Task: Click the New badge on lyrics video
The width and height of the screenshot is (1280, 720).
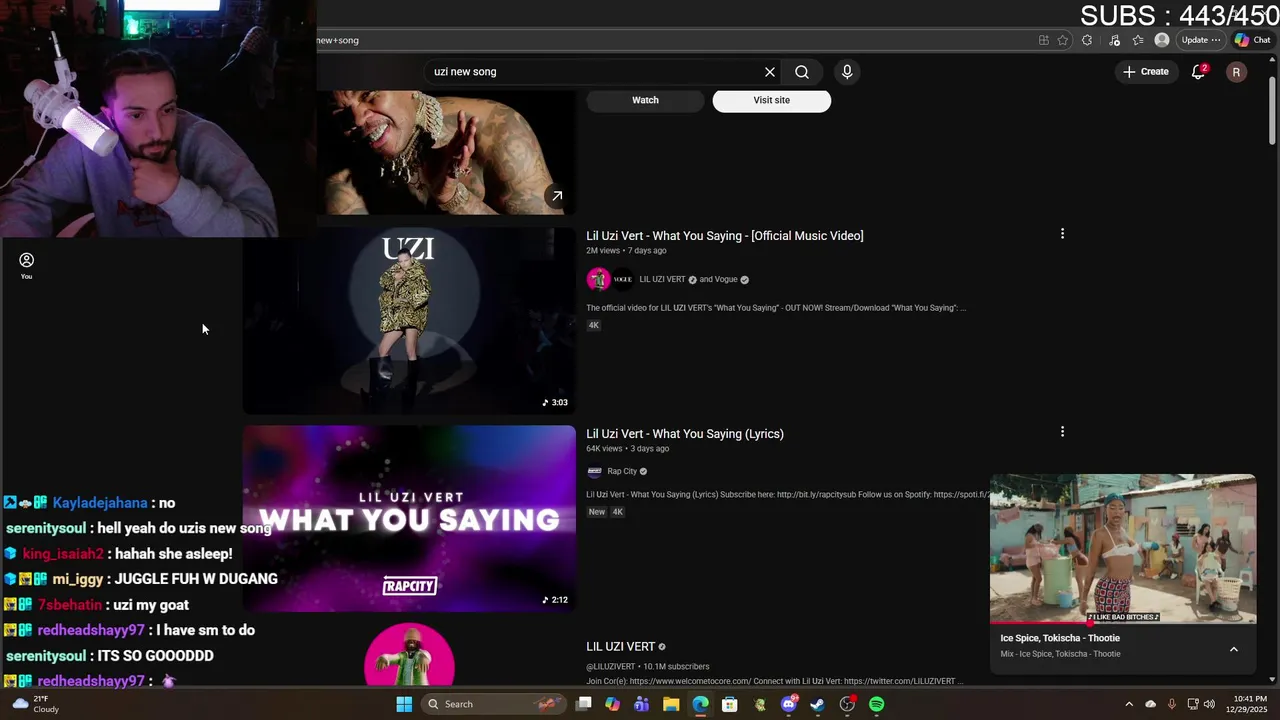Action: point(597,512)
